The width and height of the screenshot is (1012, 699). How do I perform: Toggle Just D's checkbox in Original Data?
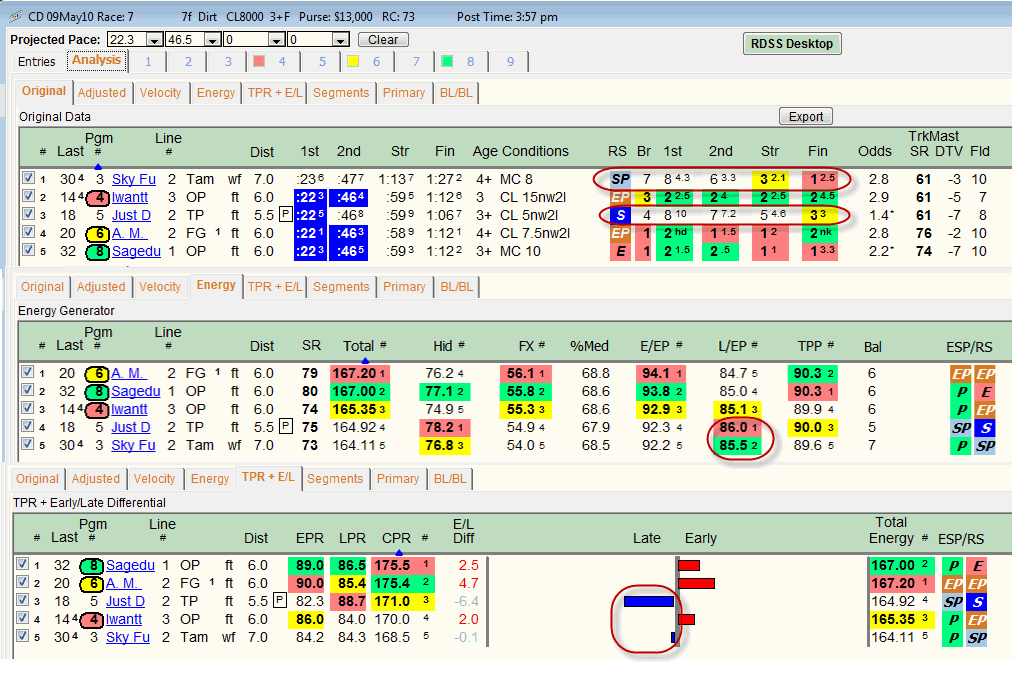coord(28,214)
